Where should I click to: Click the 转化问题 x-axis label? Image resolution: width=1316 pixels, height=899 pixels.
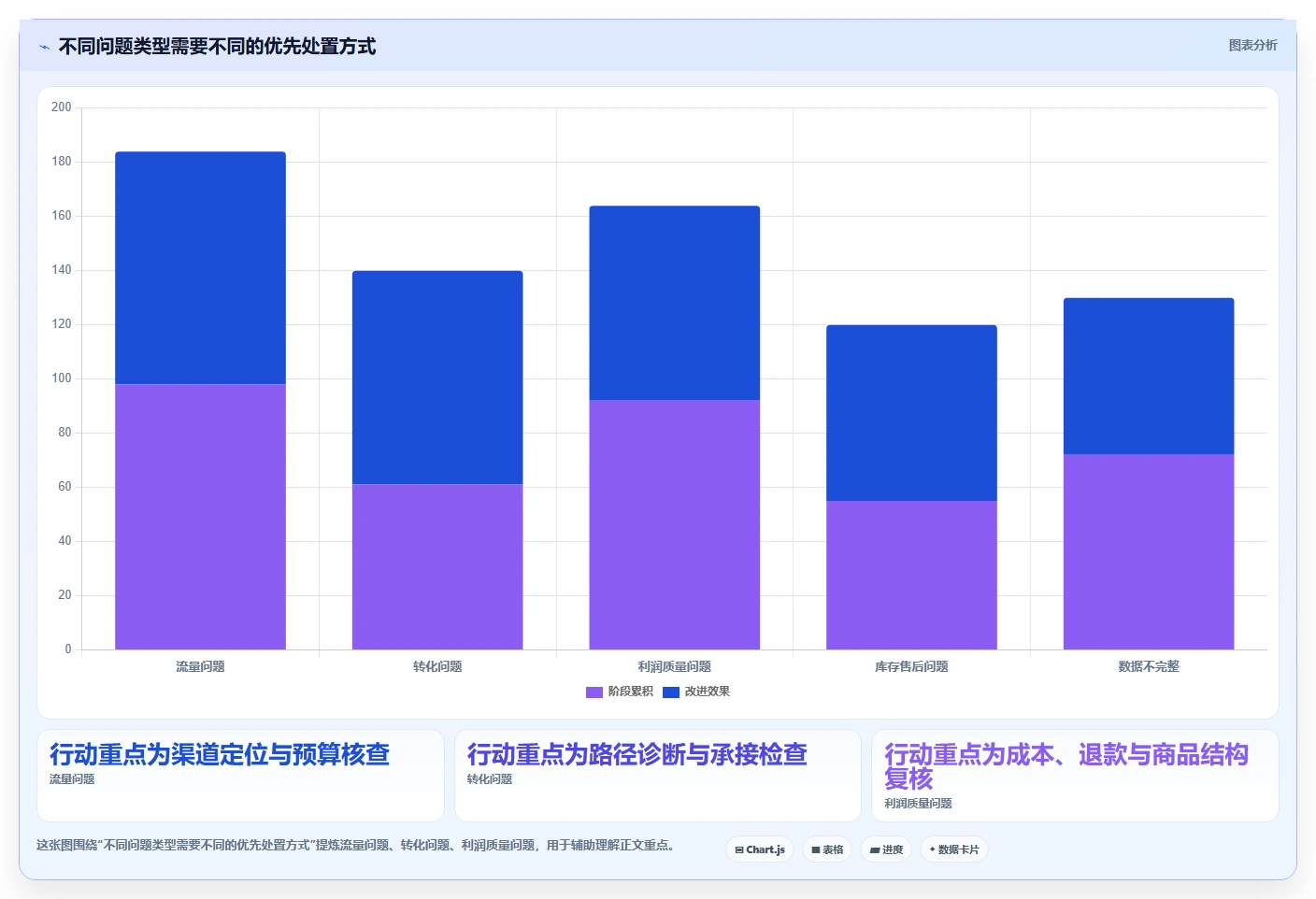point(437,666)
